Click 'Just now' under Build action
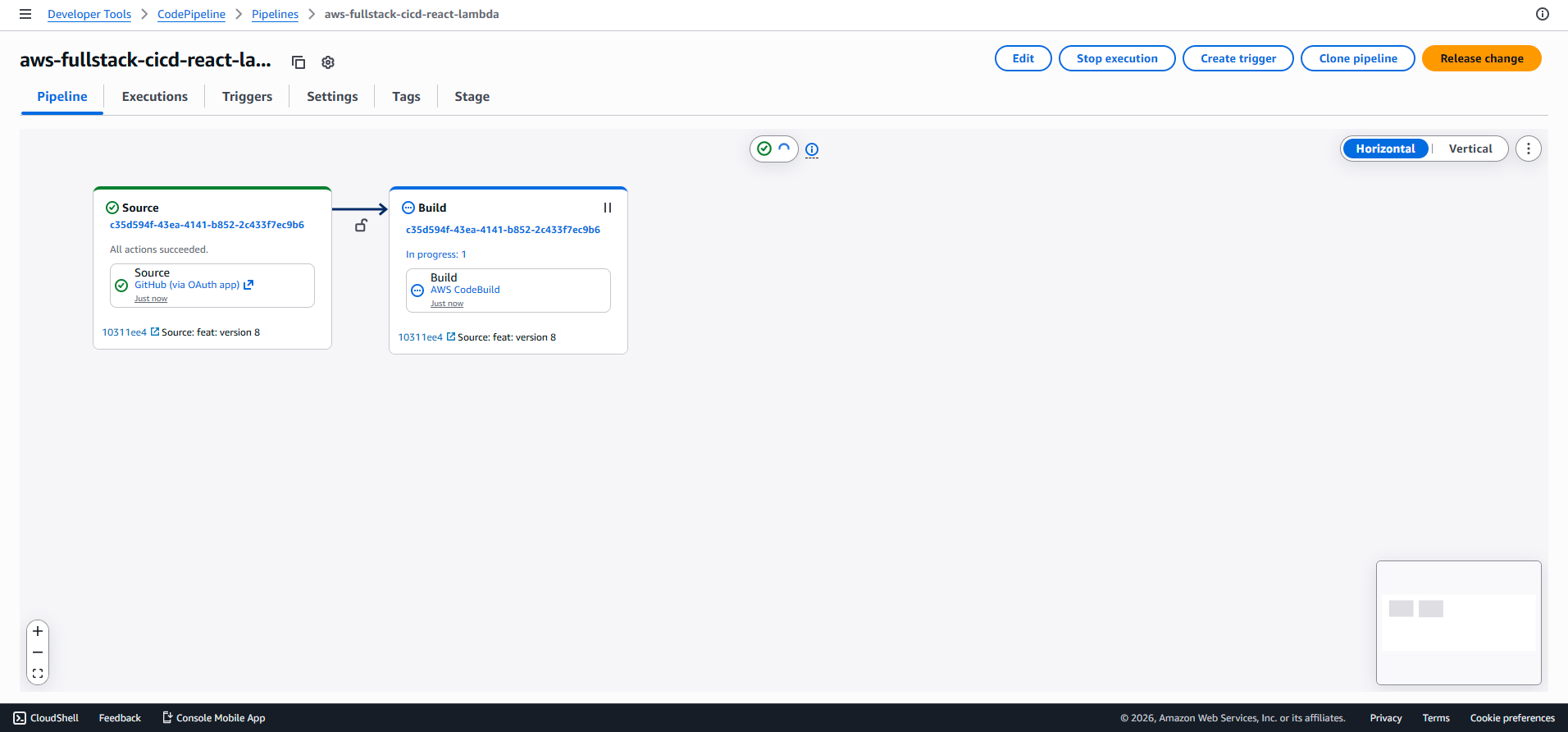1568x732 pixels. pos(447,304)
